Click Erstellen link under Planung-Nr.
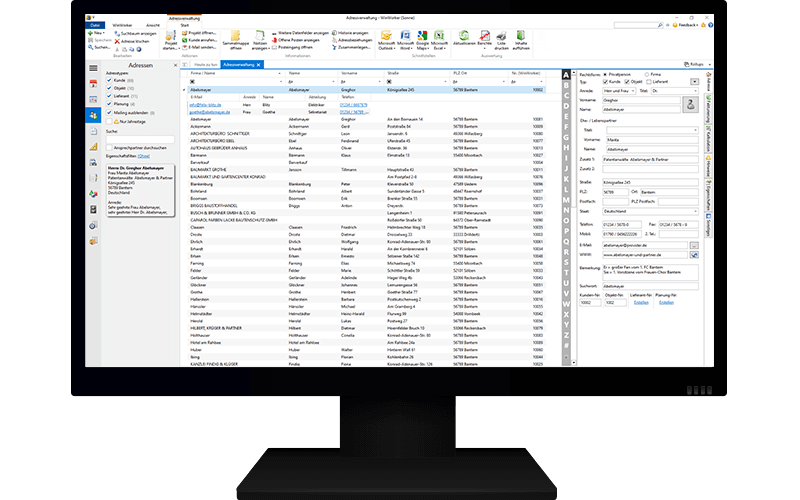This screenshot has height=500, width=800. [x=666, y=303]
